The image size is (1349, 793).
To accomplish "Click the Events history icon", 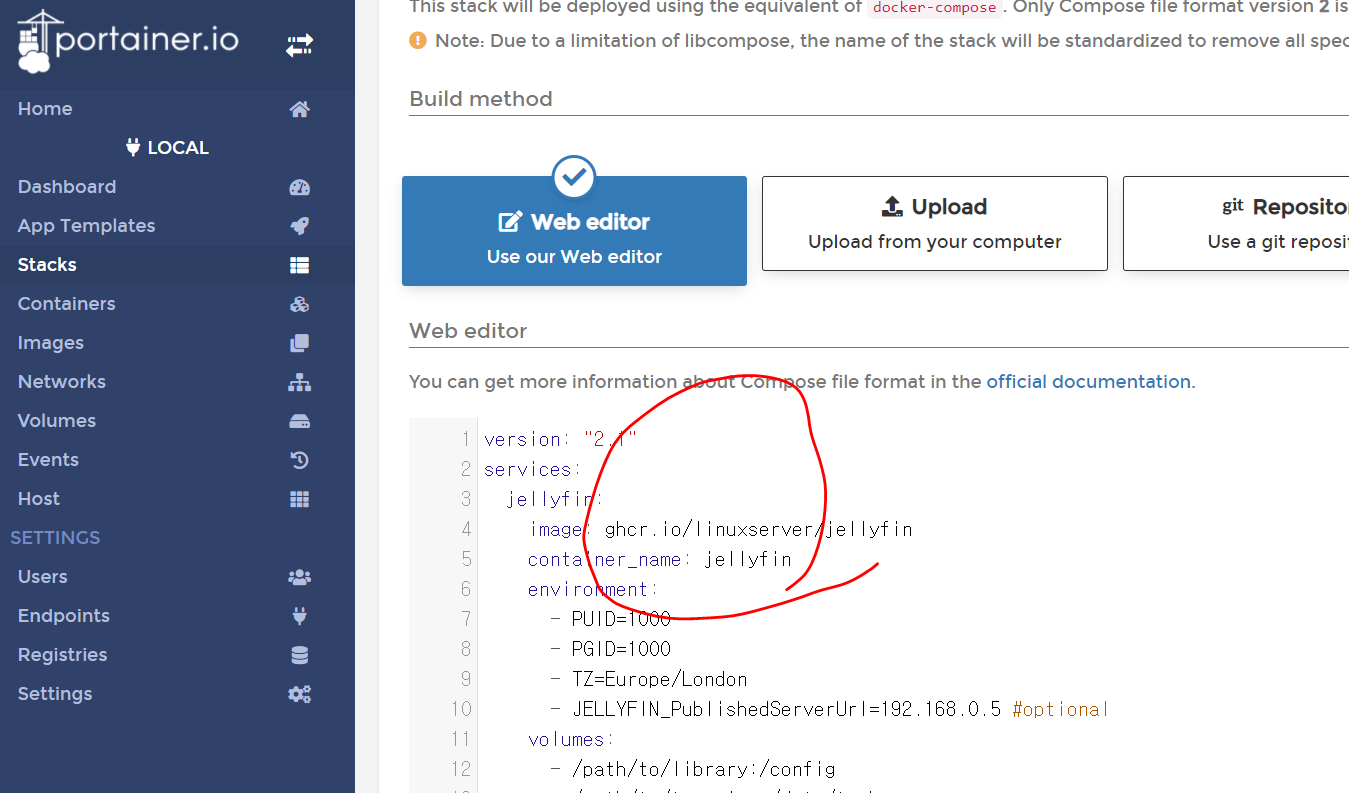I will (x=299, y=460).
